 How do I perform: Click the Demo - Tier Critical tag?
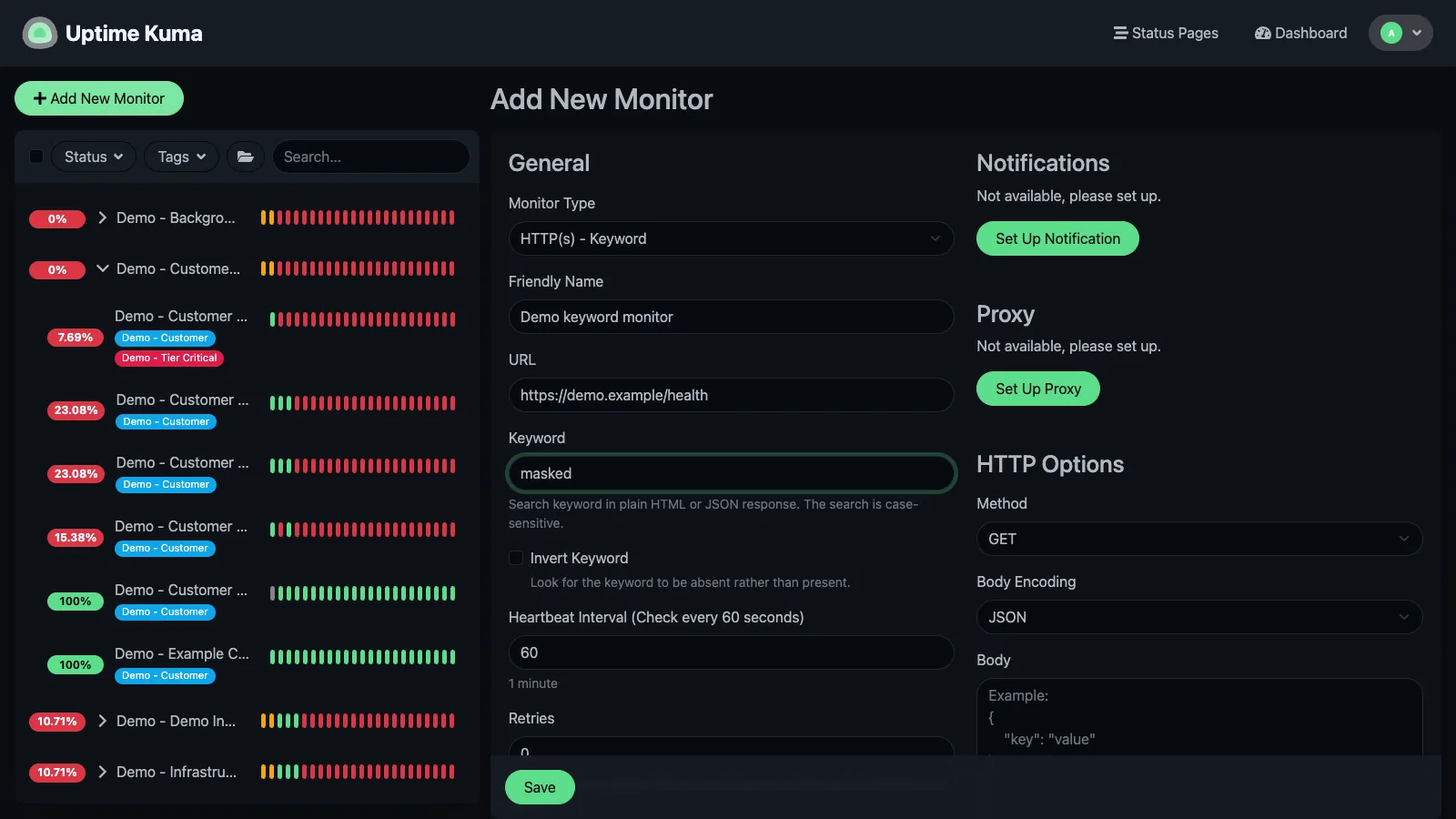[169, 358]
